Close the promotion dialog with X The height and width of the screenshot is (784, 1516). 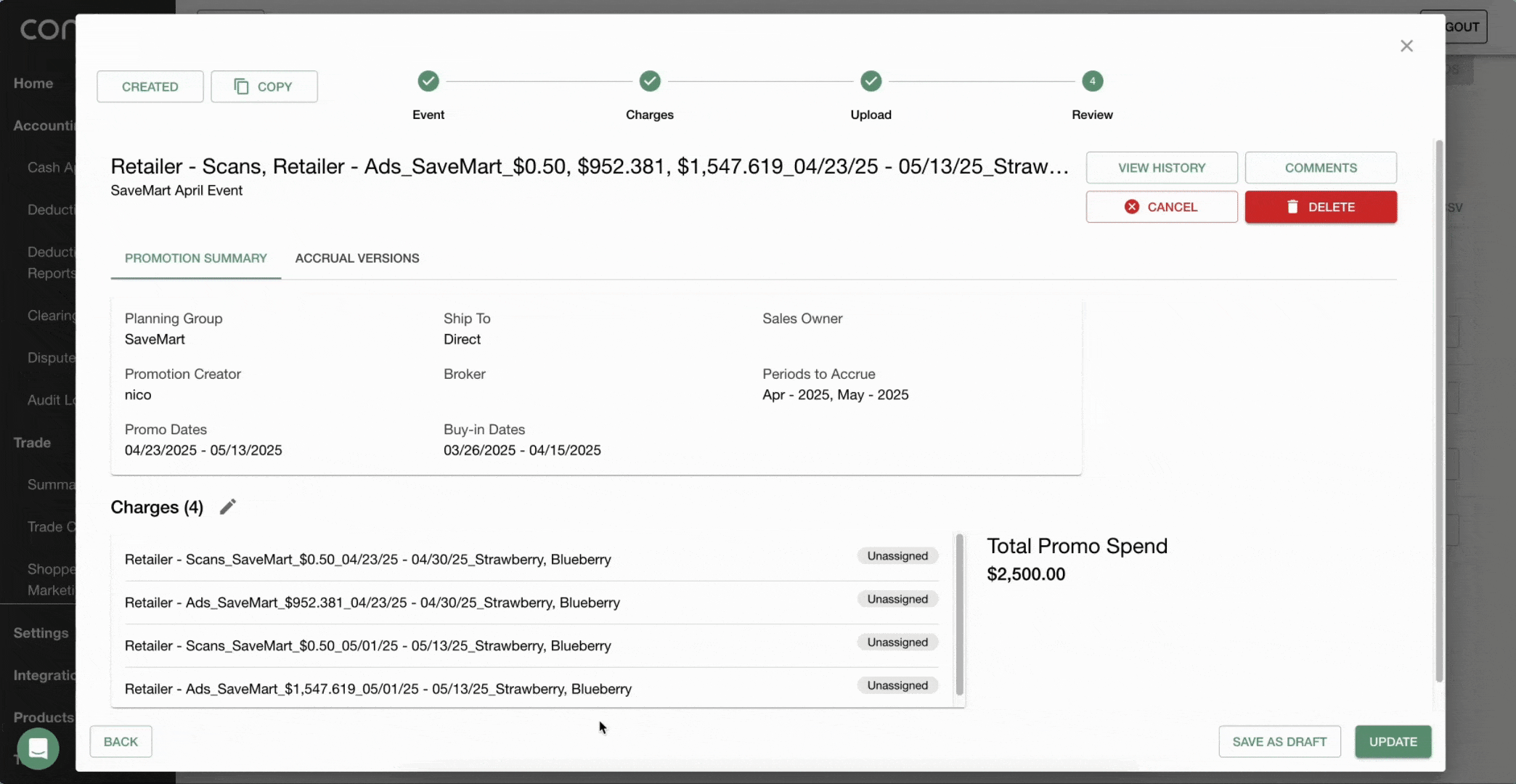point(1406,46)
